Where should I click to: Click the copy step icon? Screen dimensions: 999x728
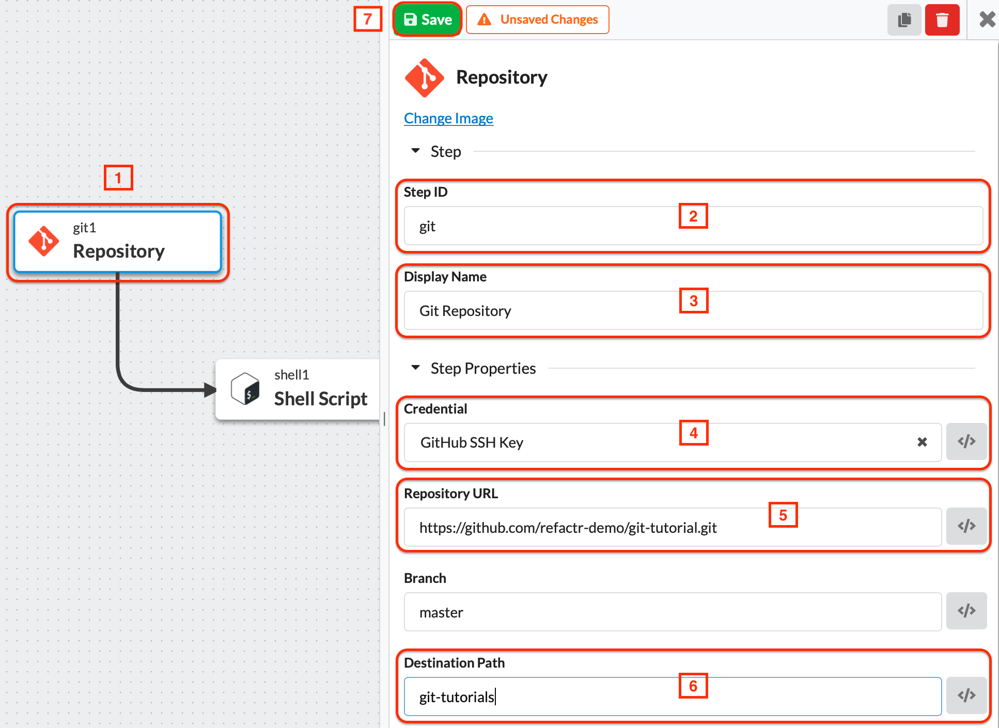point(904,20)
